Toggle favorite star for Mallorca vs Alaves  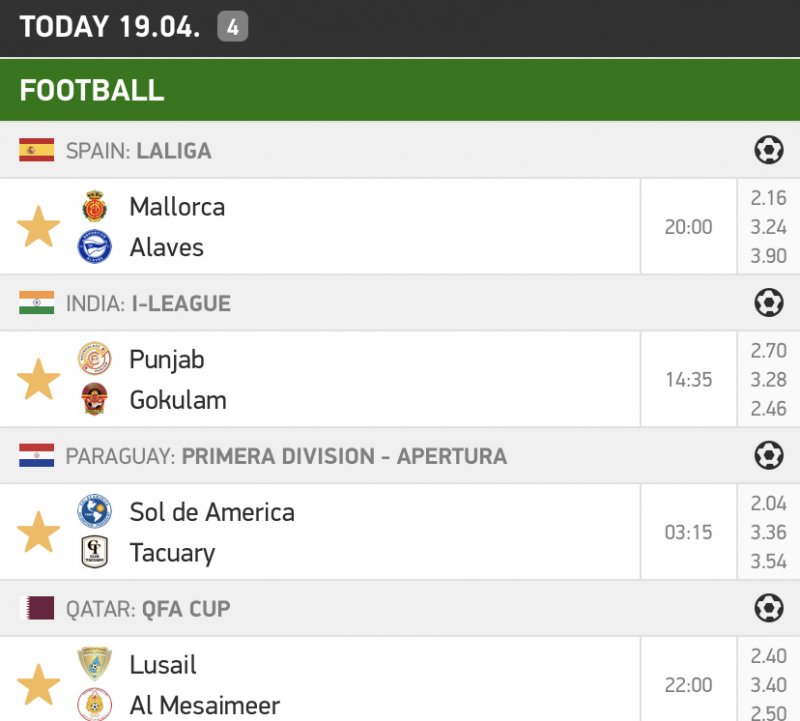(39, 227)
